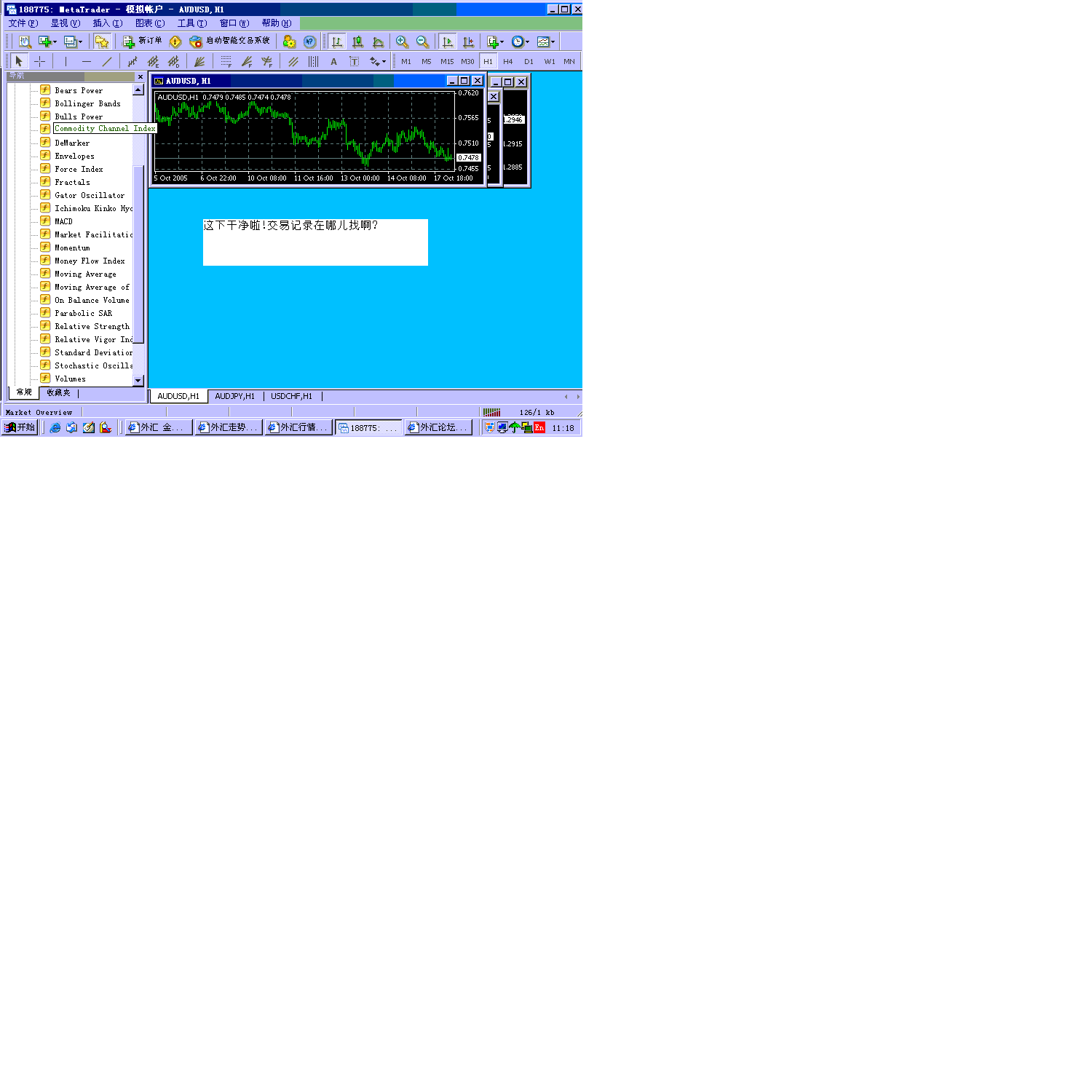Image resolution: width=1092 pixels, height=1092 pixels.
Task: Select Parabolic SAR indicator
Action: click(x=84, y=313)
